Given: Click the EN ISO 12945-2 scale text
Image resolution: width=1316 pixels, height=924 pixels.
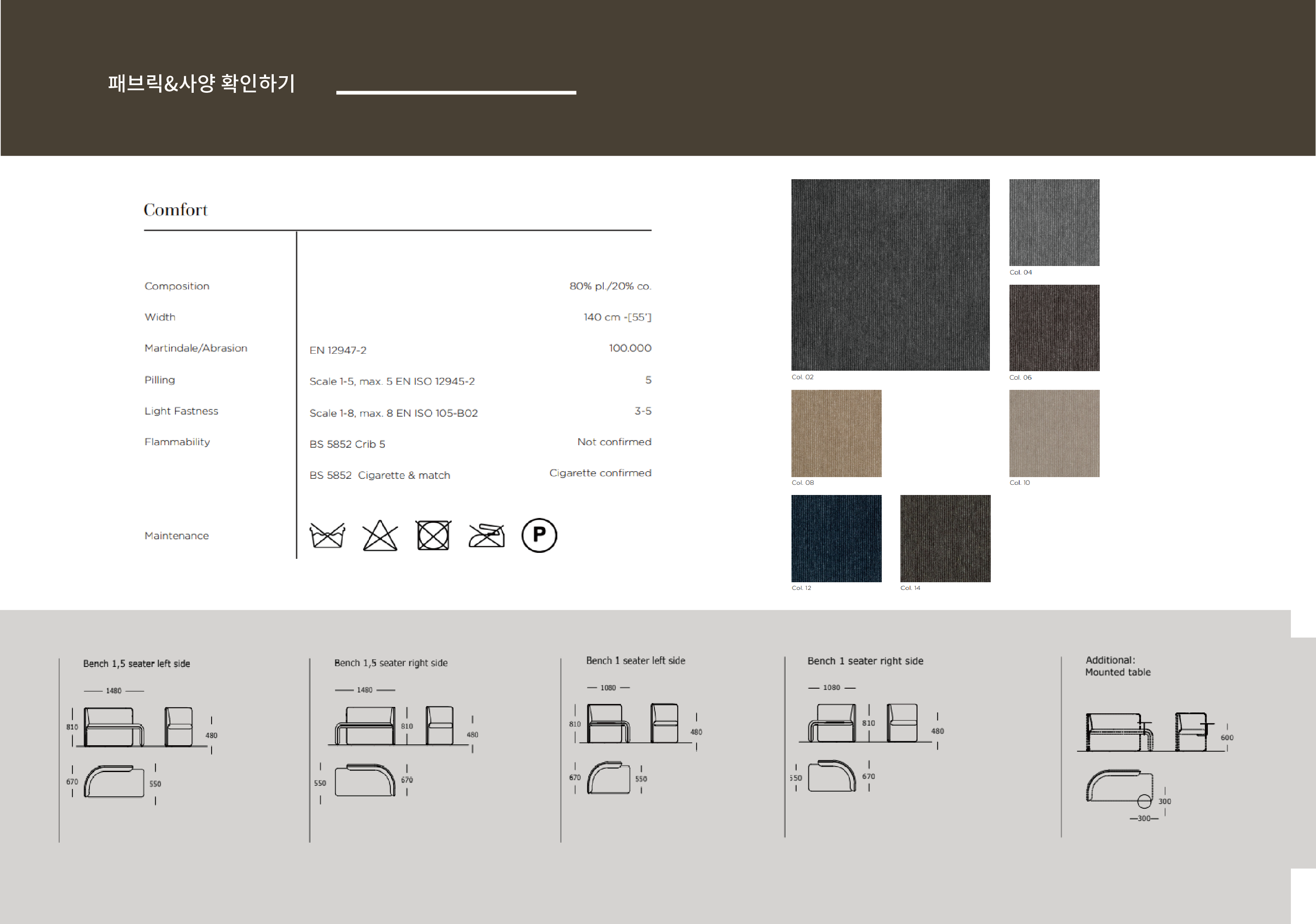Looking at the screenshot, I should (392, 381).
